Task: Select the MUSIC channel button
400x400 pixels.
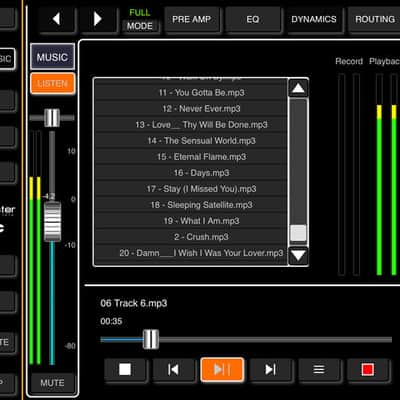Action: pyautogui.click(x=52, y=57)
